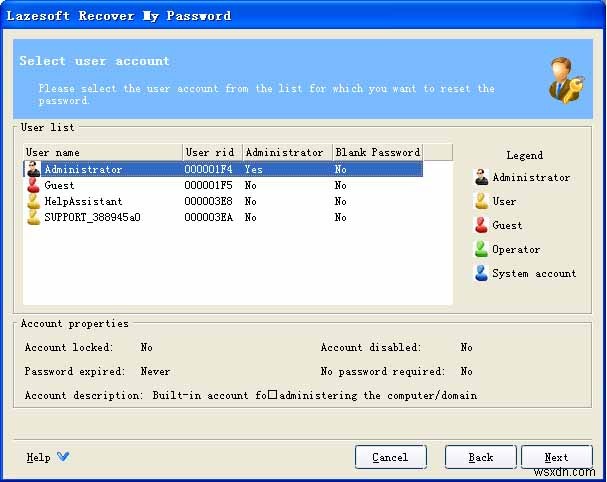The width and height of the screenshot is (607, 482).
Task: Click the 'Account disabled:' label
Action: (x=371, y=347)
